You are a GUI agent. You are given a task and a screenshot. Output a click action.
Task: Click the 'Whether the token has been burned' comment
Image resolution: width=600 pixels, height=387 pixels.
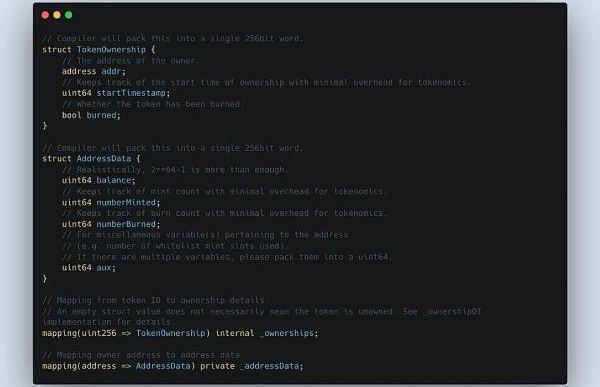coord(153,104)
